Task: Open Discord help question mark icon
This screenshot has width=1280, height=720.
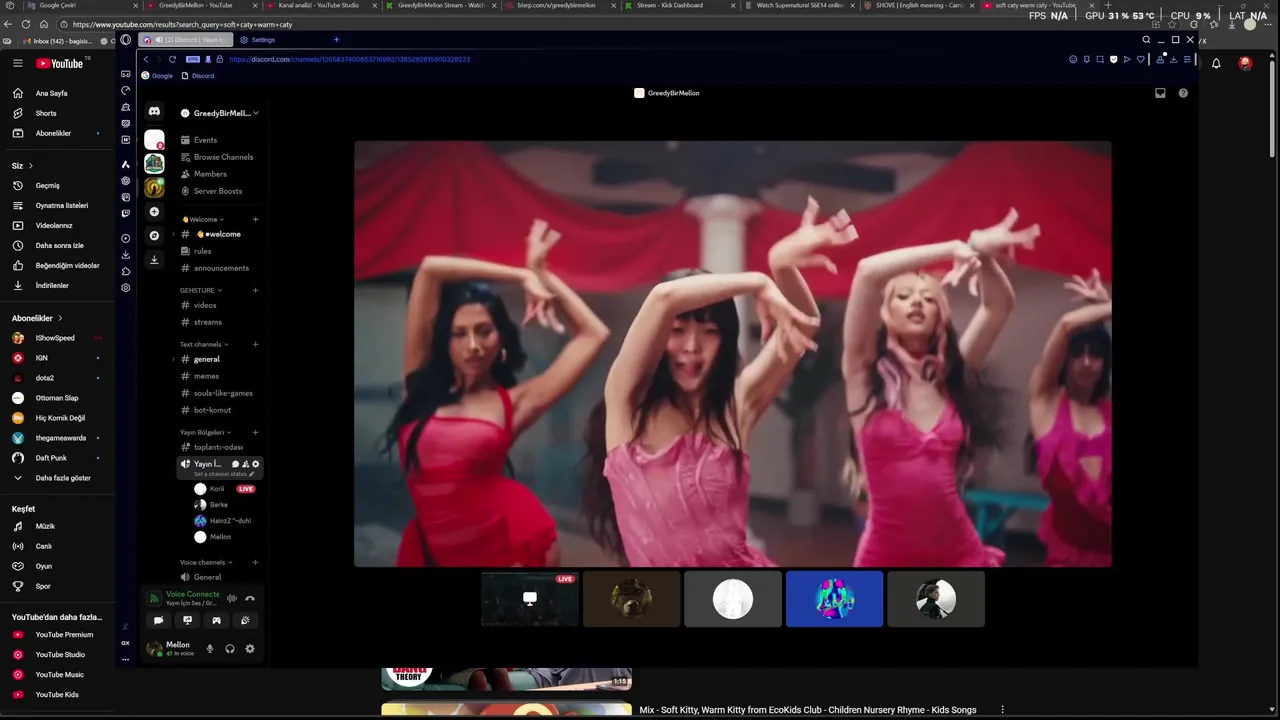Action: pyautogui.click(x=1183, y=93)
